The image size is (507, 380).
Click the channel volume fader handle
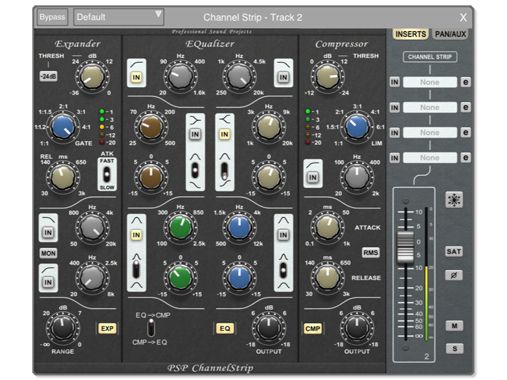[x=406, y=247]
